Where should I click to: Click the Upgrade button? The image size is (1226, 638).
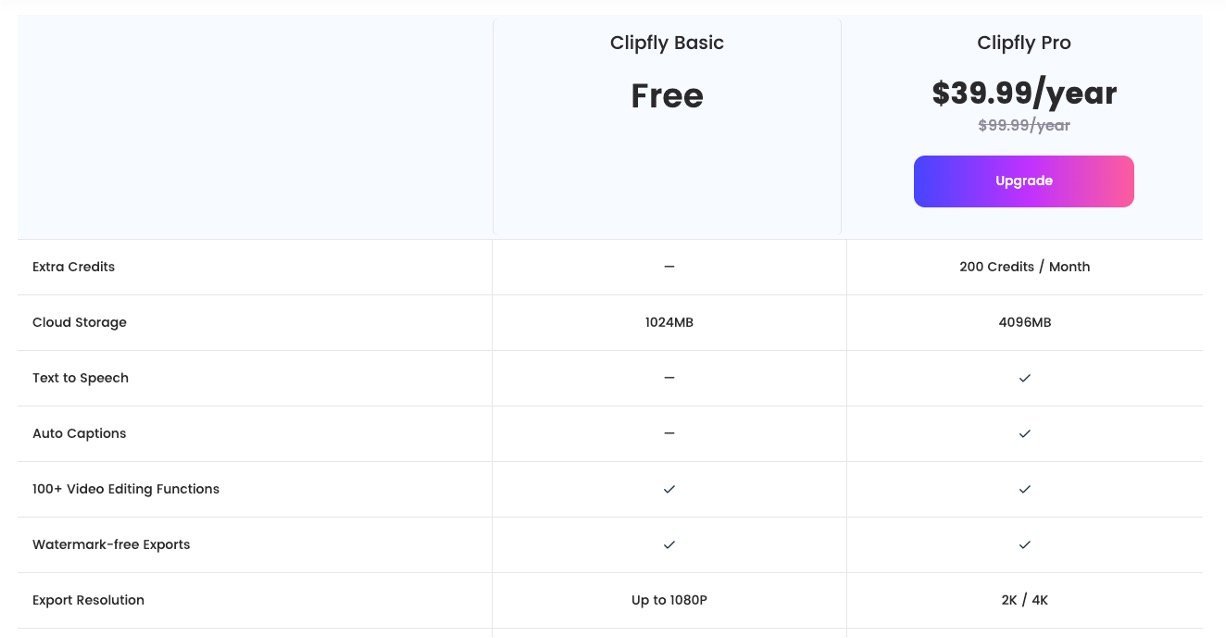1023,181
